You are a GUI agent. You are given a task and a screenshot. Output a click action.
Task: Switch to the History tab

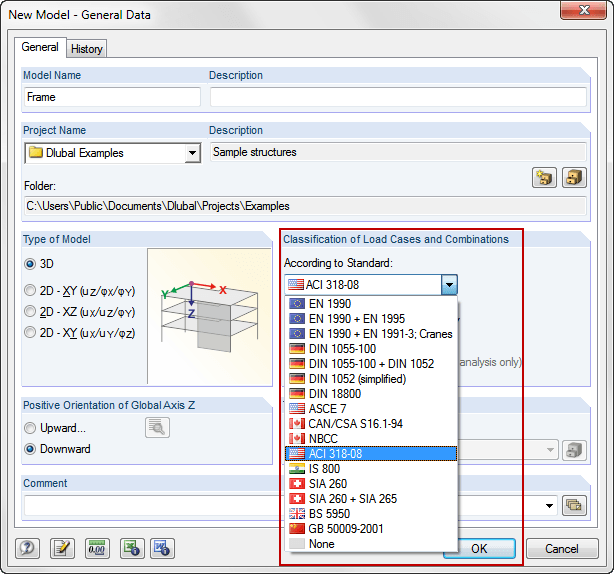(87, 49)
